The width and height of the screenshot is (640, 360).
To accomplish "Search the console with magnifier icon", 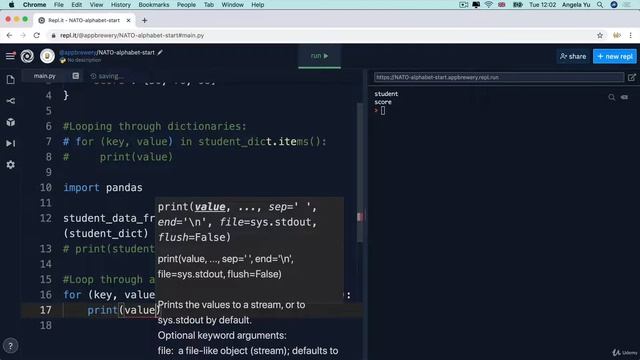I will [x=611, y=97].
